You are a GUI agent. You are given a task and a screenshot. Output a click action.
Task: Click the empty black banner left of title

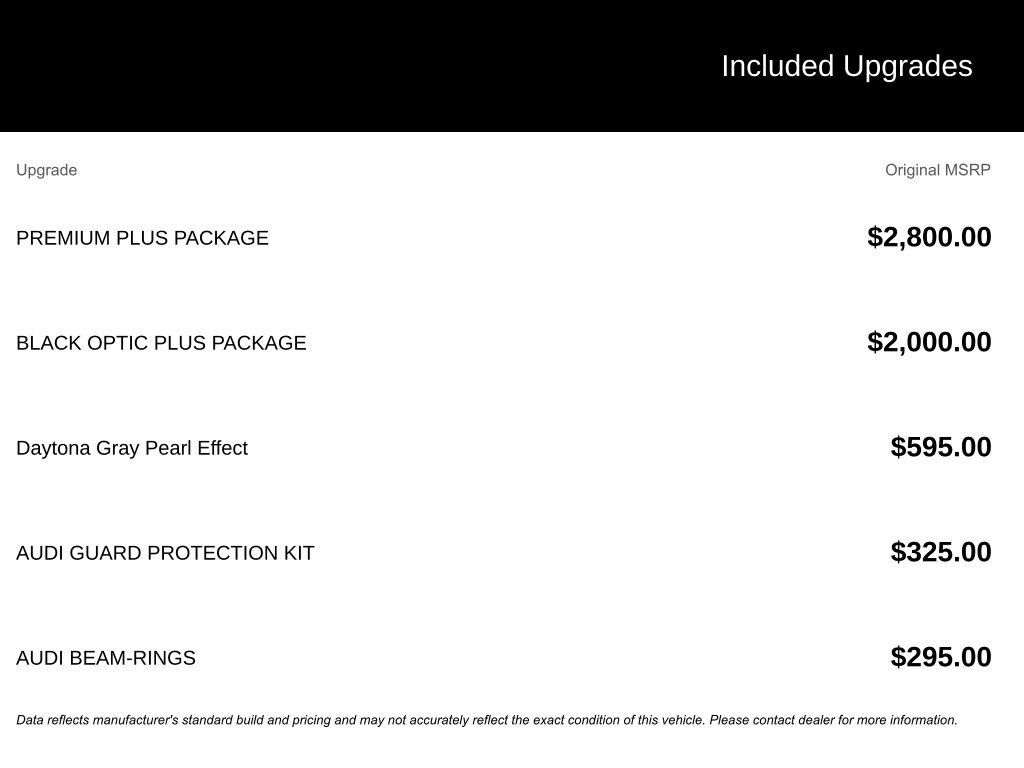click(300, 66)
